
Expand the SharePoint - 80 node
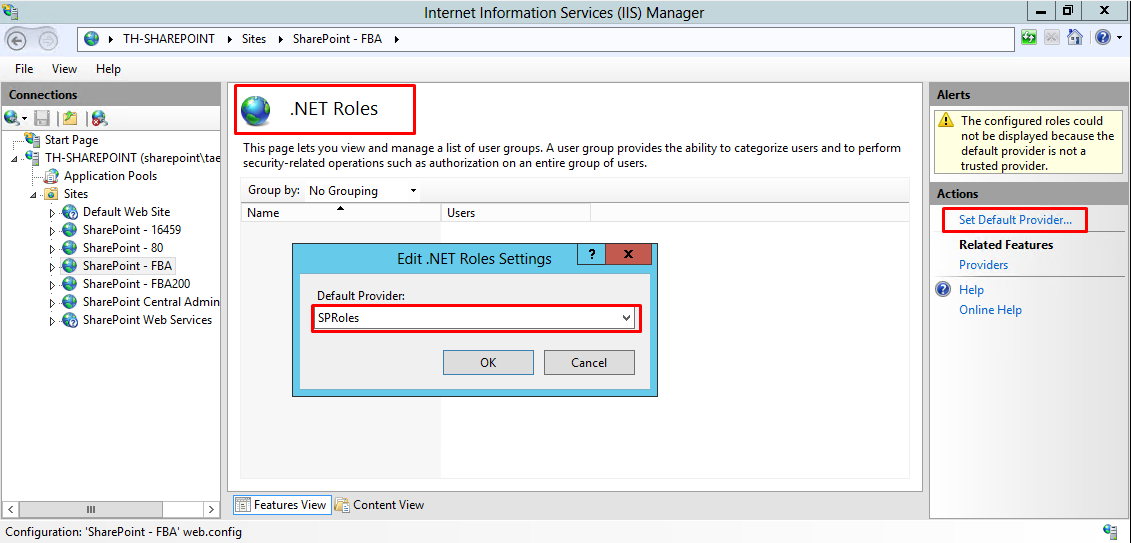pos(52,249)
